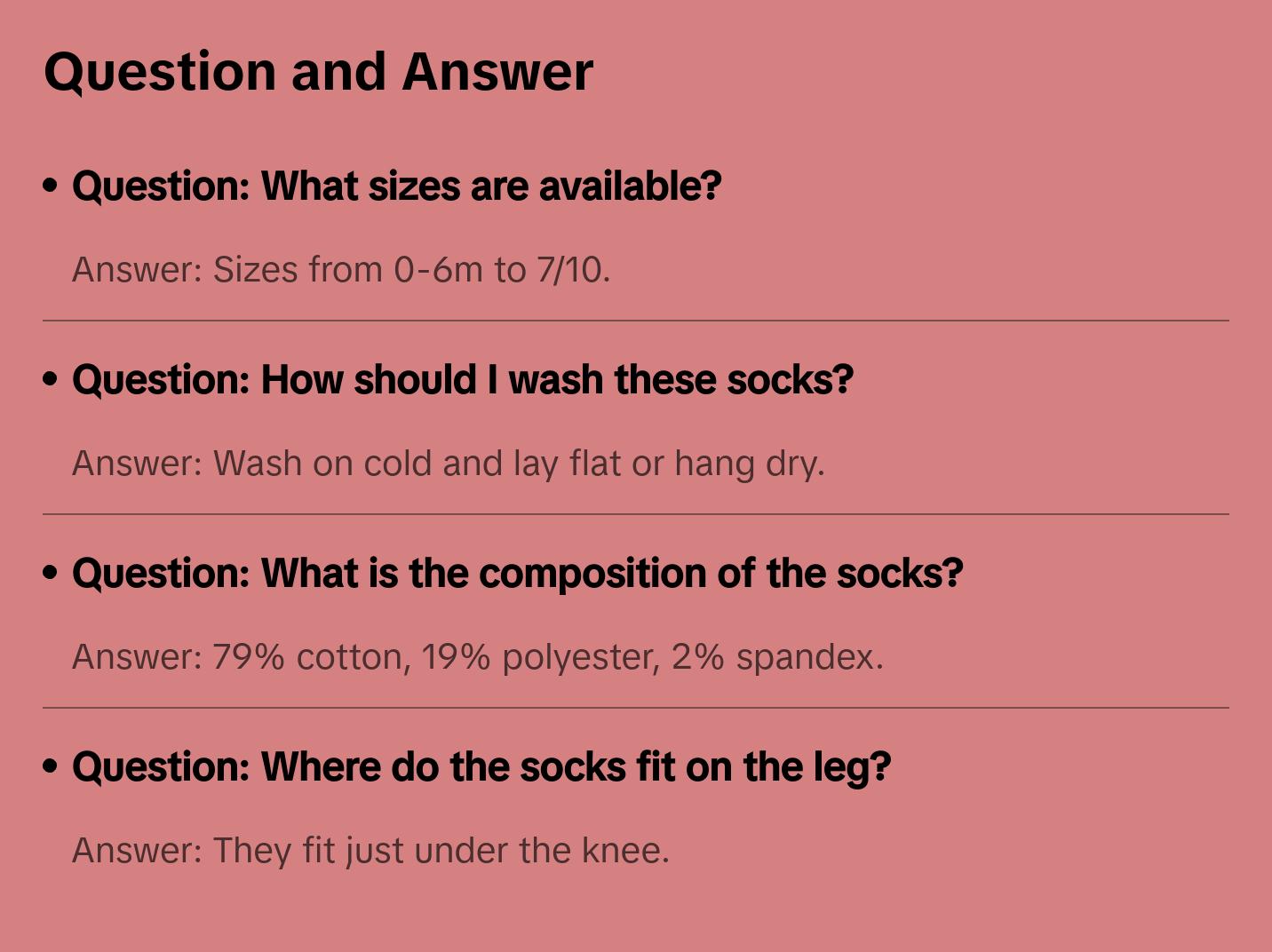
Task: Click the divider line below the washing answer
Action: [636, 514]
